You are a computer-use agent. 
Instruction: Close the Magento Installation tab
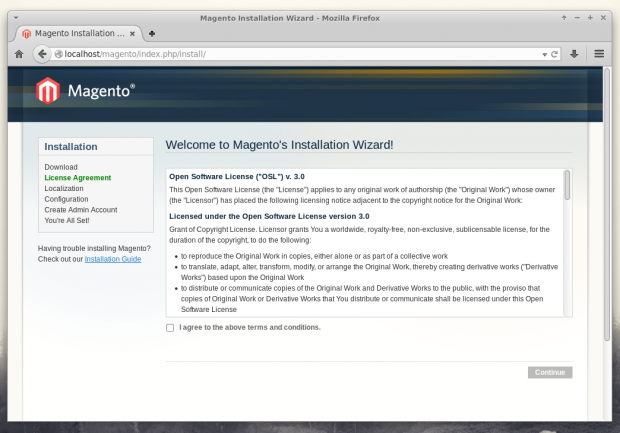click(132, 34)
